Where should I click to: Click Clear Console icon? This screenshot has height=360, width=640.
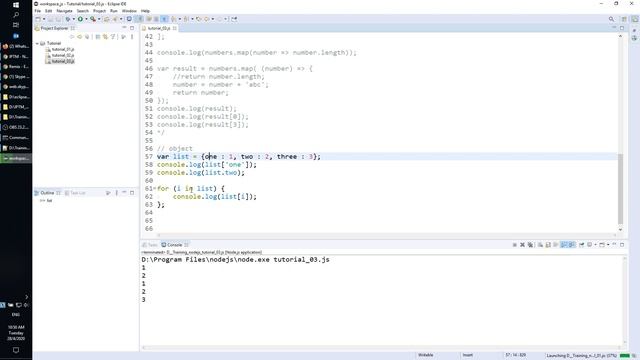[x=540, y=245]
